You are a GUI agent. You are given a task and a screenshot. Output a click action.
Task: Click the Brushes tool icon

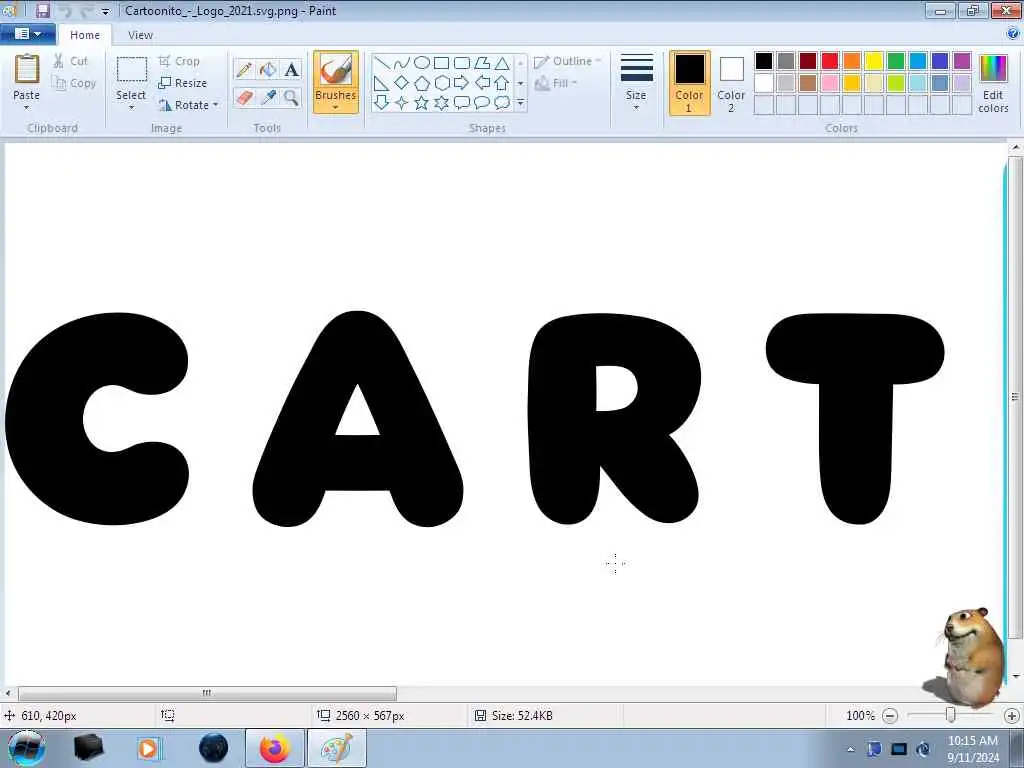click(x=336, y=69)
